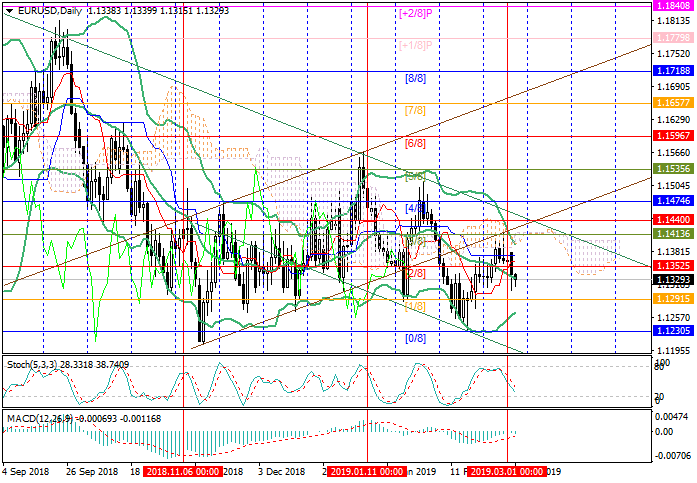This screenshot has width=697, height=483.
Task: Select the orange 1.12915 price label
Action: (x=671, y=298)
